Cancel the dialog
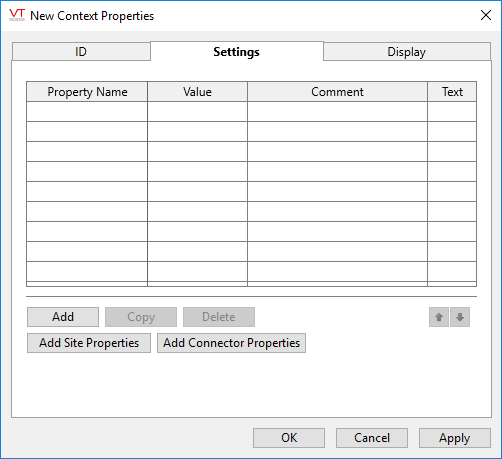This screenshot has width=502, height=459. [372, 438]
